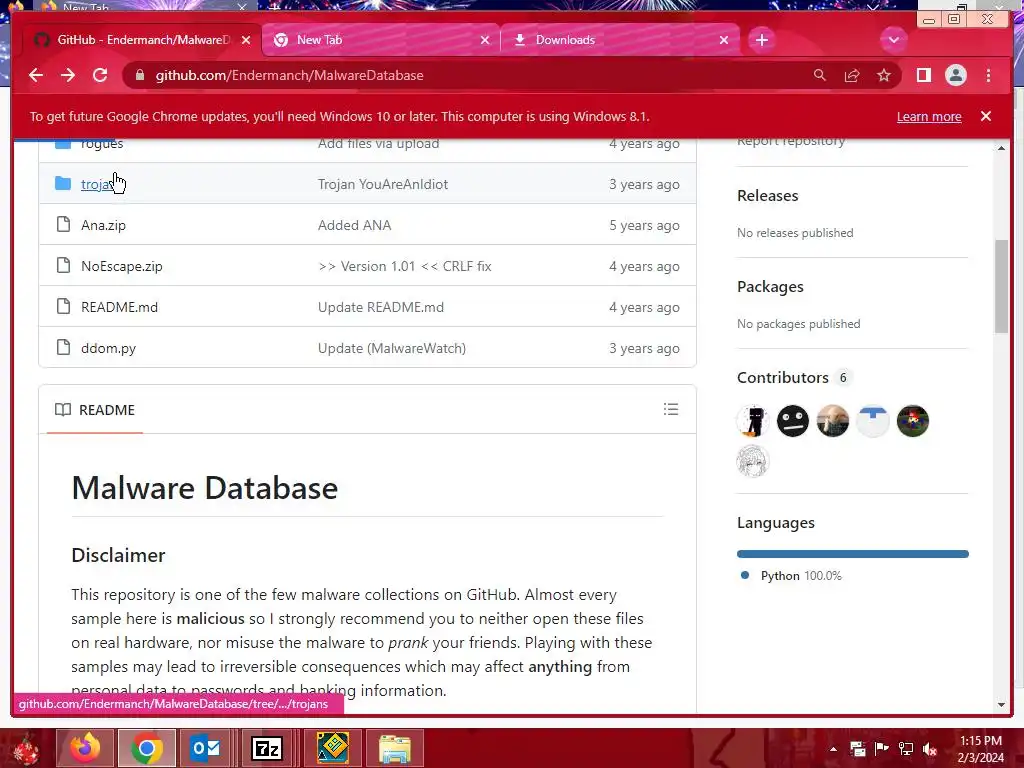Screen dimensions: 1024x768
Task: Open Firefox from the taskbar
Action: [x=85, y=748]
